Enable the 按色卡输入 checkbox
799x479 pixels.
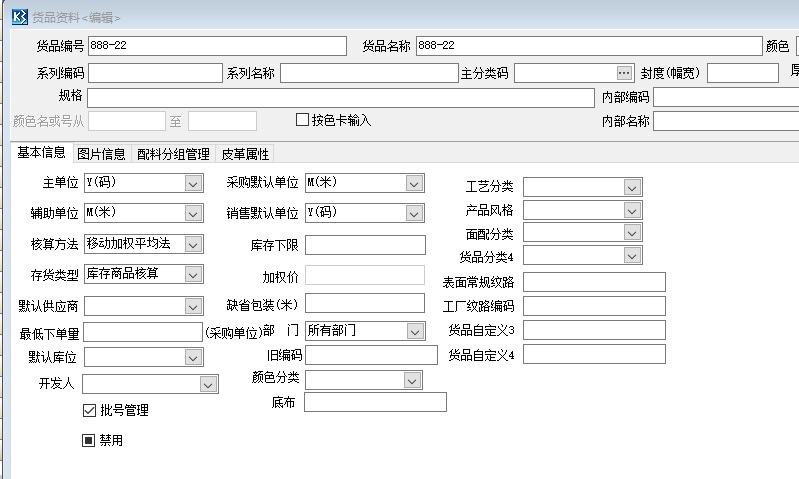[x=302, y=120]
